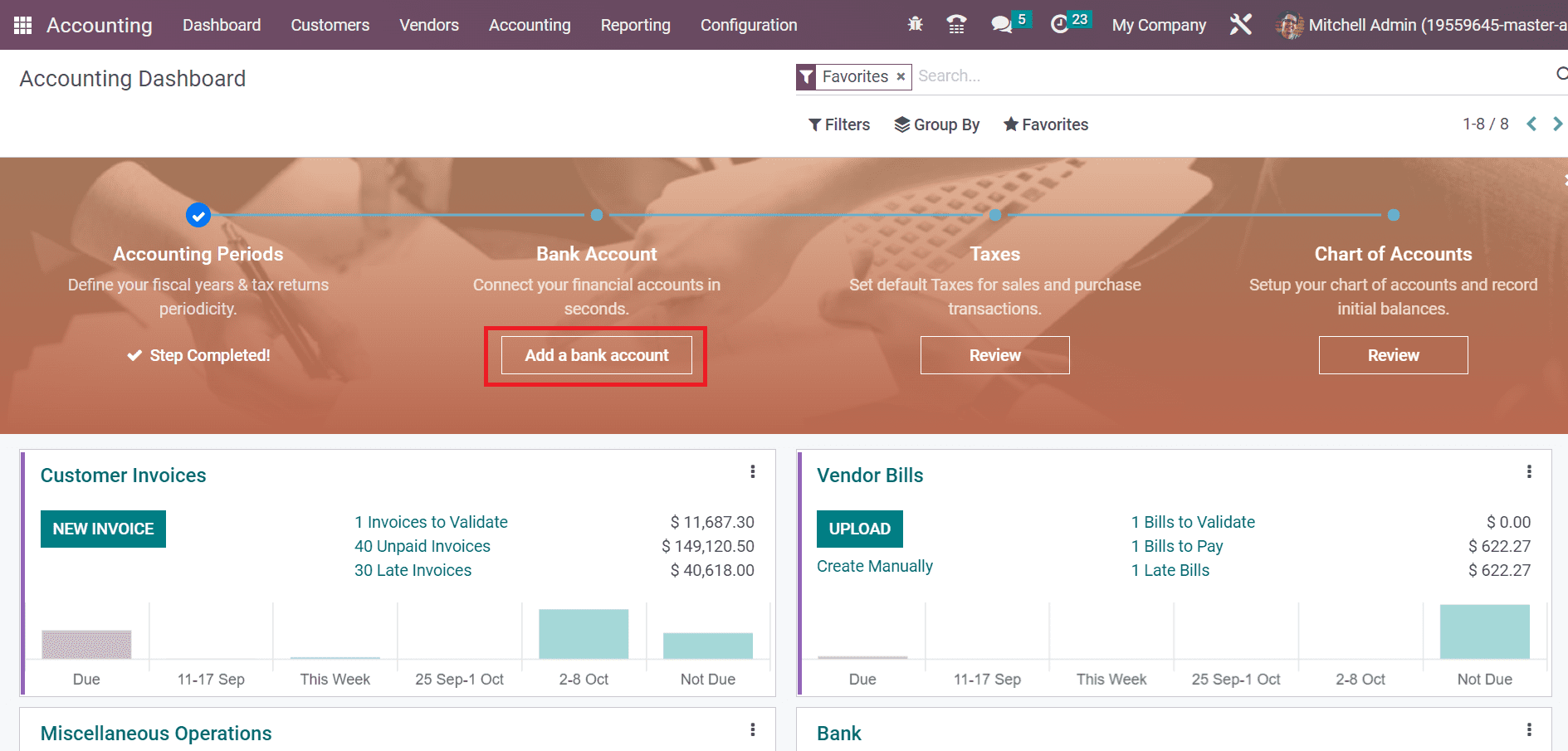Open the Reporting menu
Viewport: 1568px width, 751px height.
coord(635,25)
